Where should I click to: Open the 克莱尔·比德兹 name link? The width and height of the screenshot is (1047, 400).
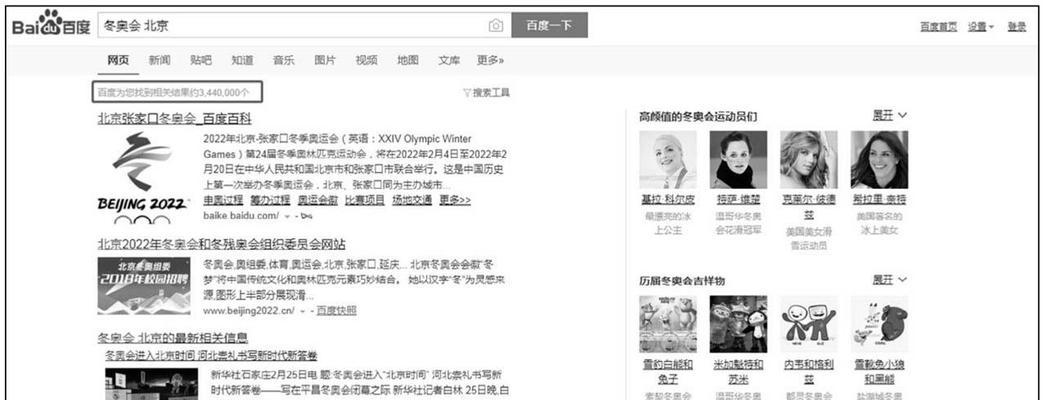click(809, 206)
